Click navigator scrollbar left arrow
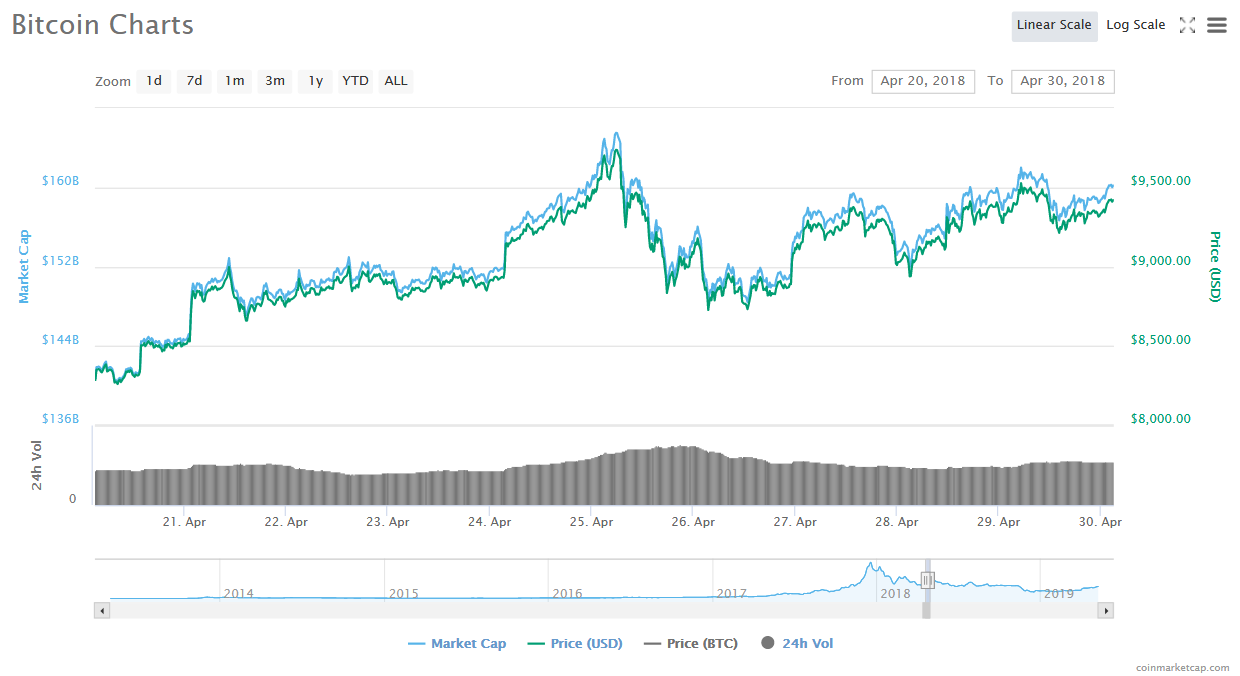This screenshot has width=1240, height=676. [101, 610]
